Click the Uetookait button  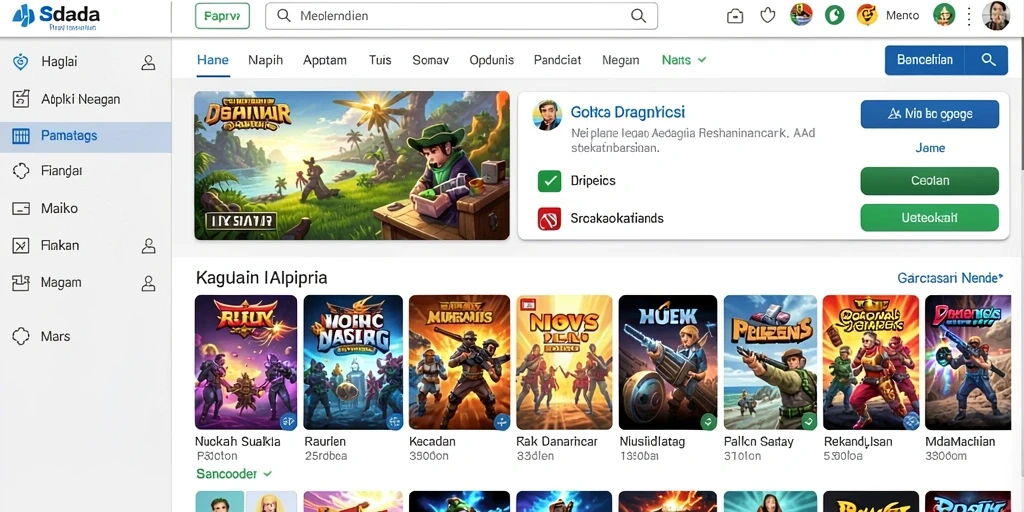[x=930, y=217]
